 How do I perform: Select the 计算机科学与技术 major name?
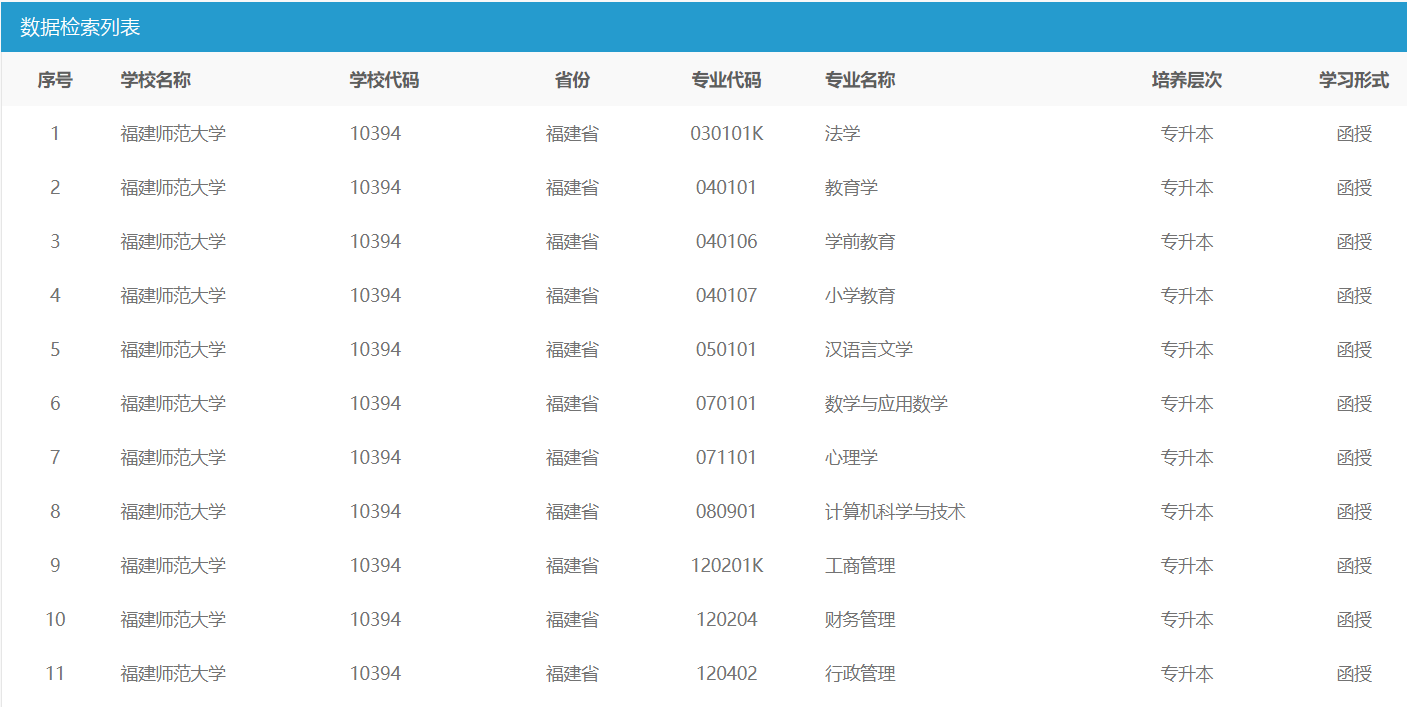(x=895, y=512)
